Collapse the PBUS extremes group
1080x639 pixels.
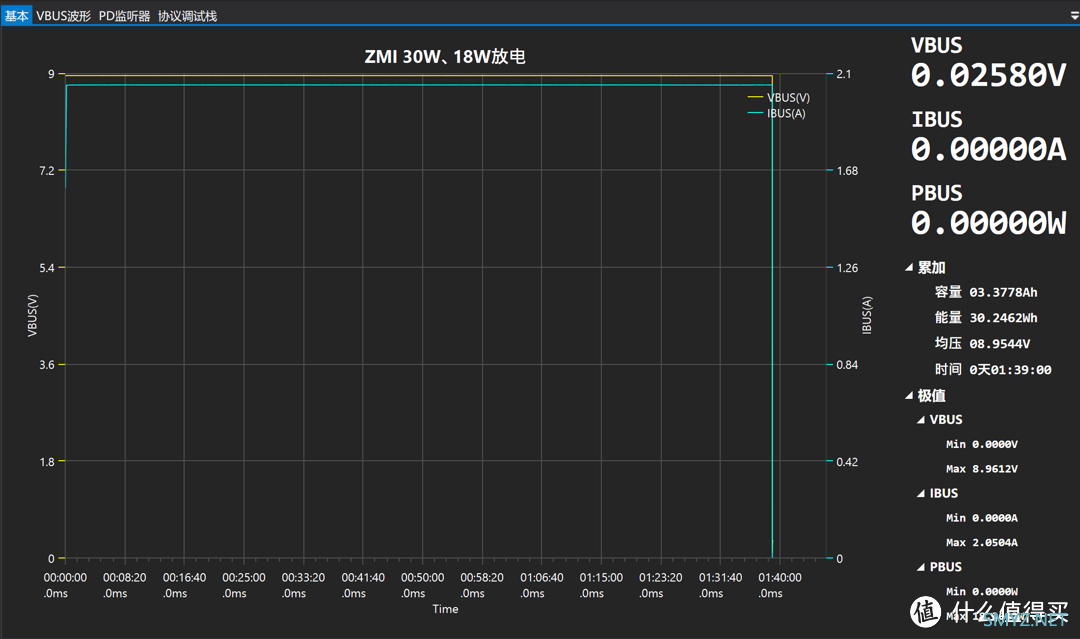(921, 567)
